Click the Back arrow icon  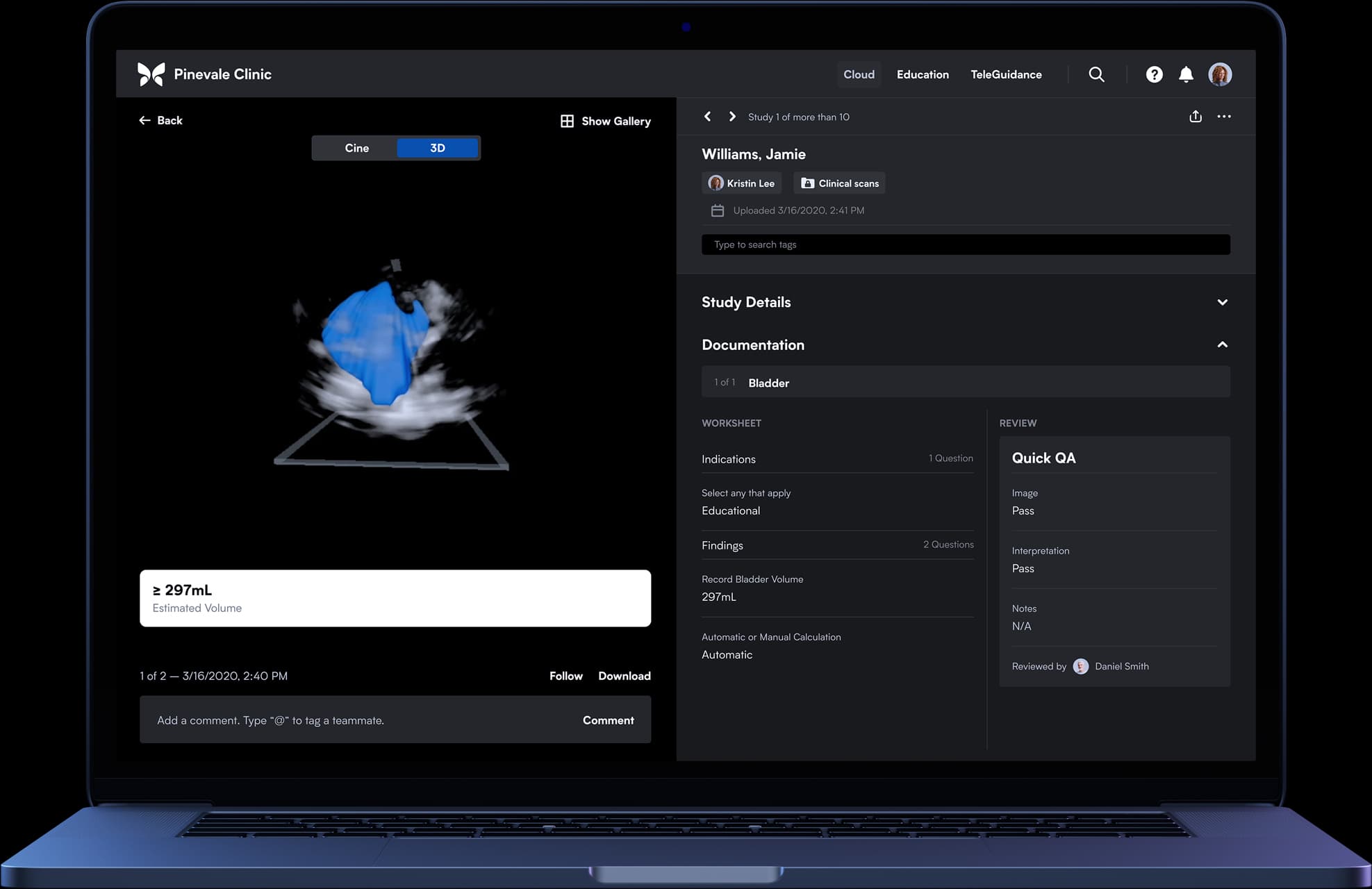pyautogui.click(x=144, y=120)
